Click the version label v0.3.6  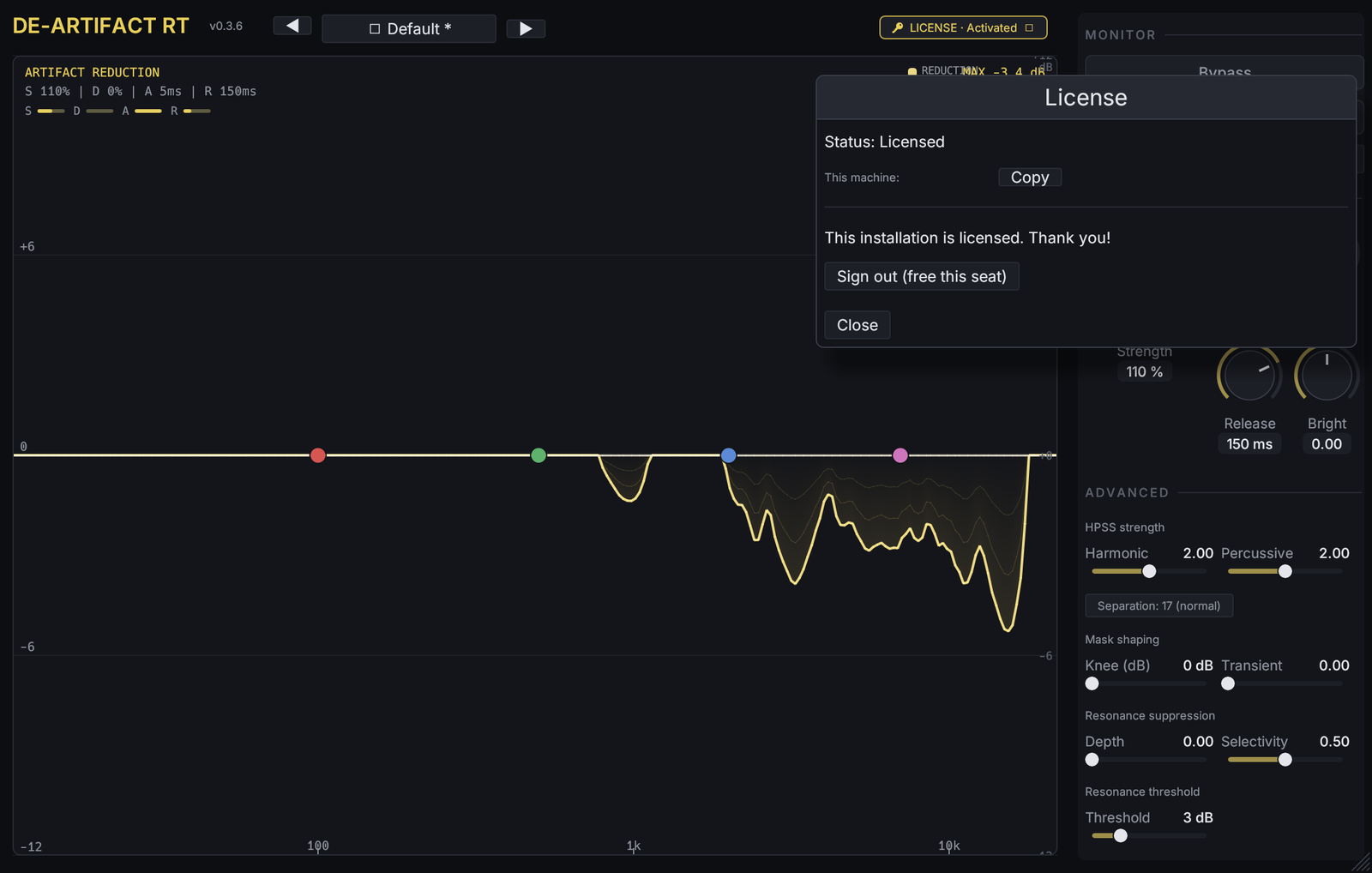[x=226, y=27]
